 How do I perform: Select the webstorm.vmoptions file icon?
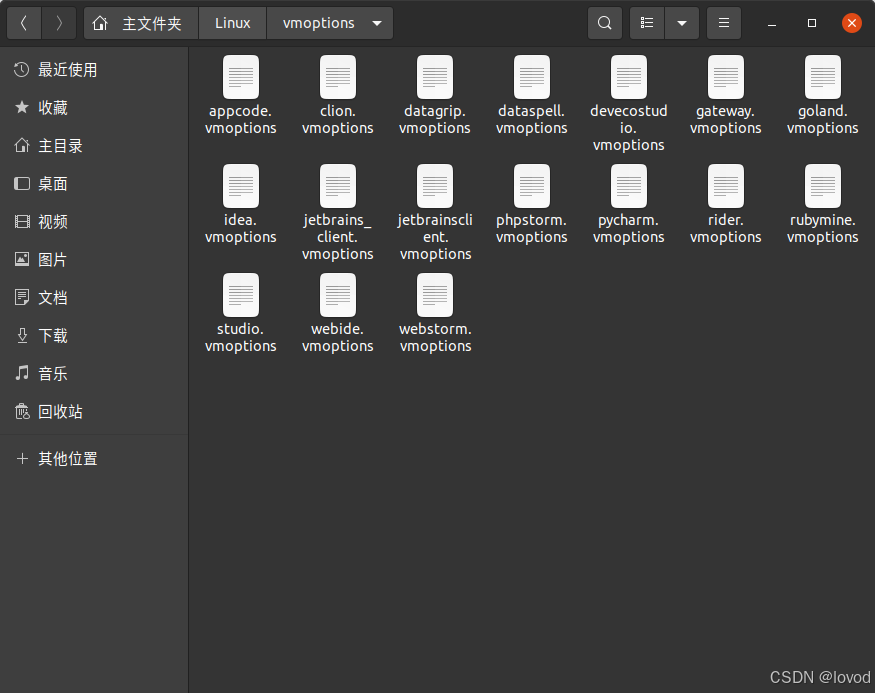[x=434, y=295]
